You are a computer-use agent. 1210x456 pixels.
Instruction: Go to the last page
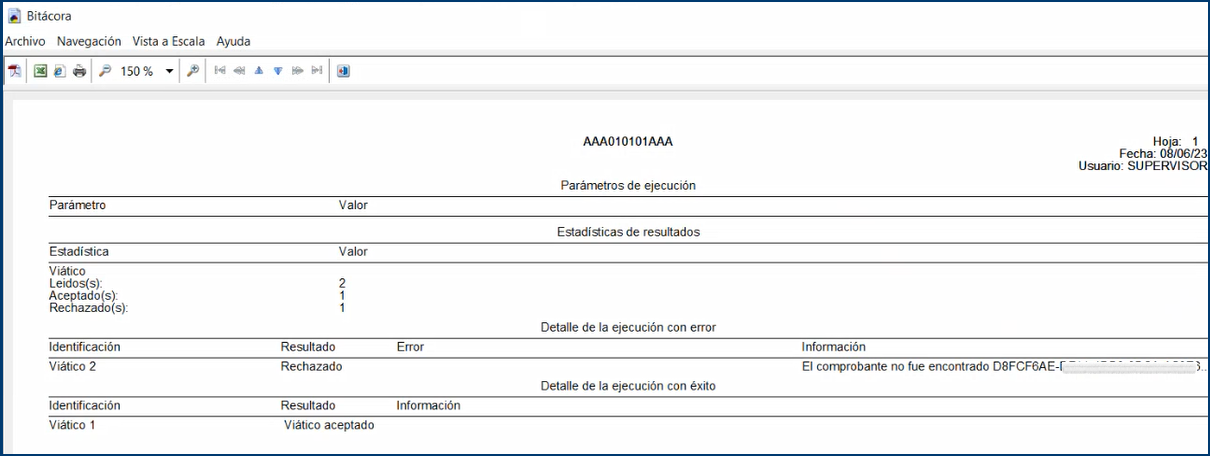tap(317, 71)
